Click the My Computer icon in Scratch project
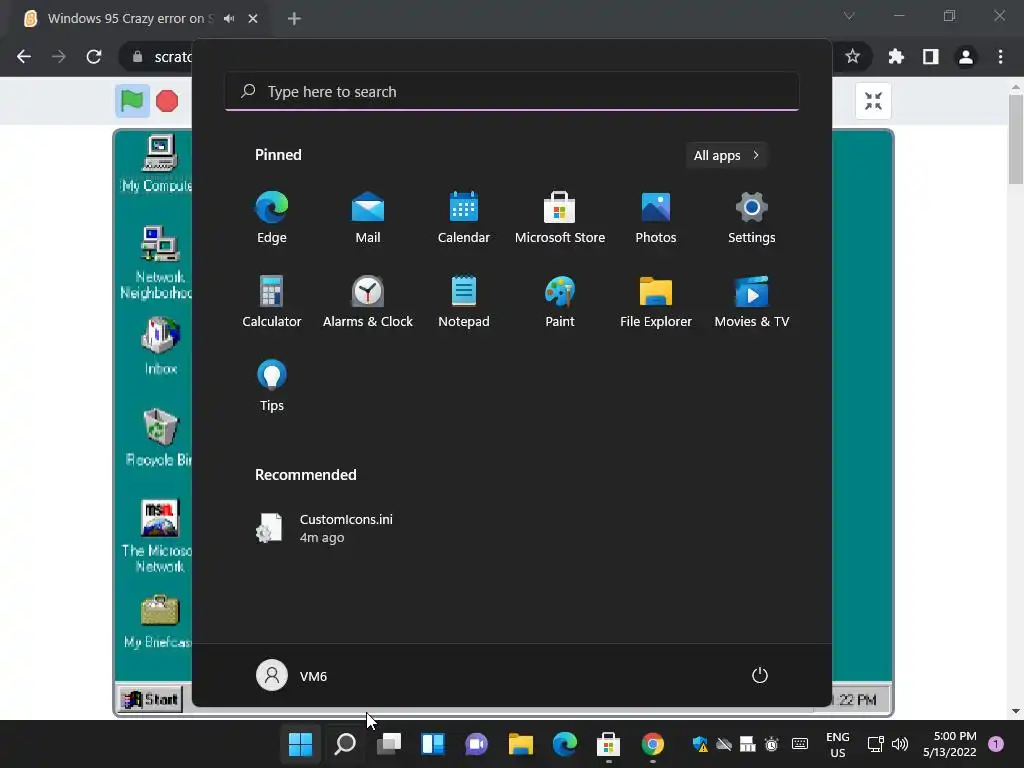This screenshot has width=1024, height=768. pyautogui.click(x=157, y=163)
